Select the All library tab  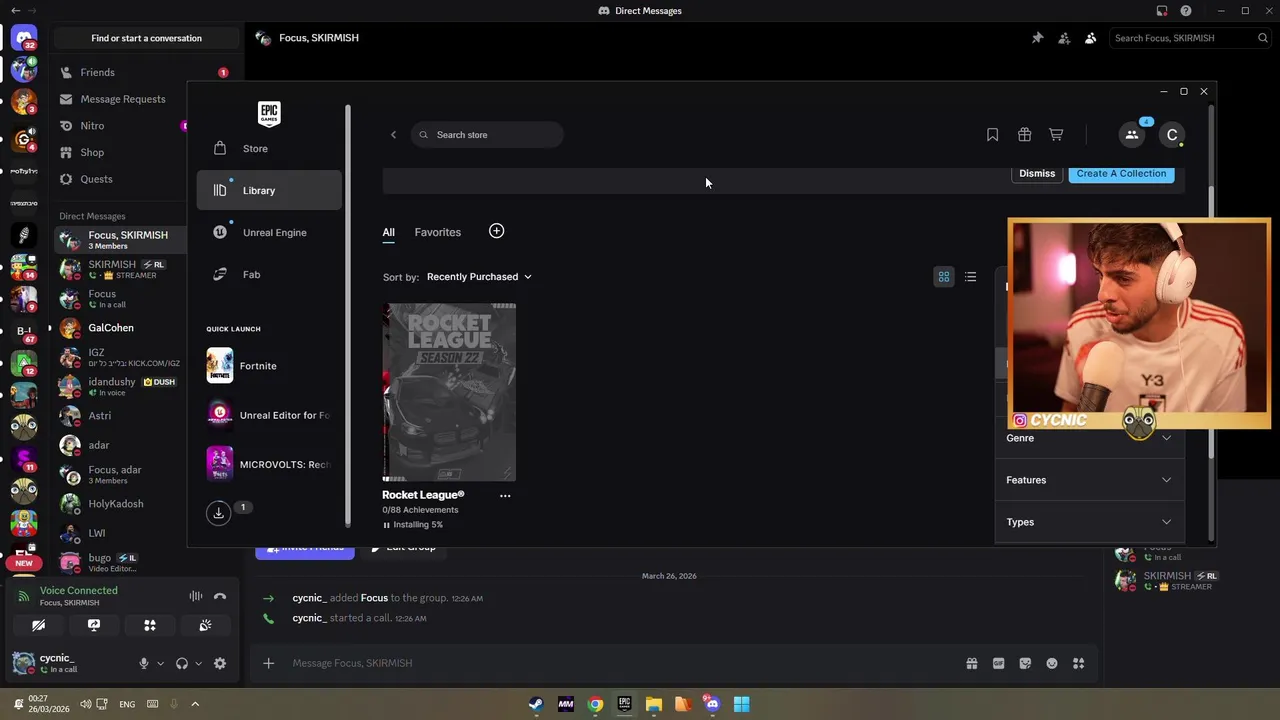(x=388, y=232)
